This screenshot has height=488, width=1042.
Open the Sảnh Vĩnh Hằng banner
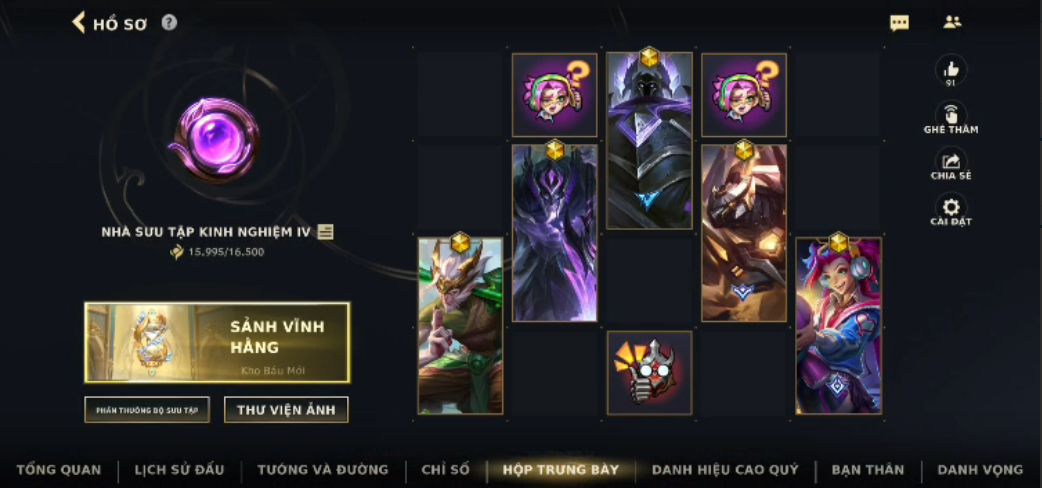217,342
